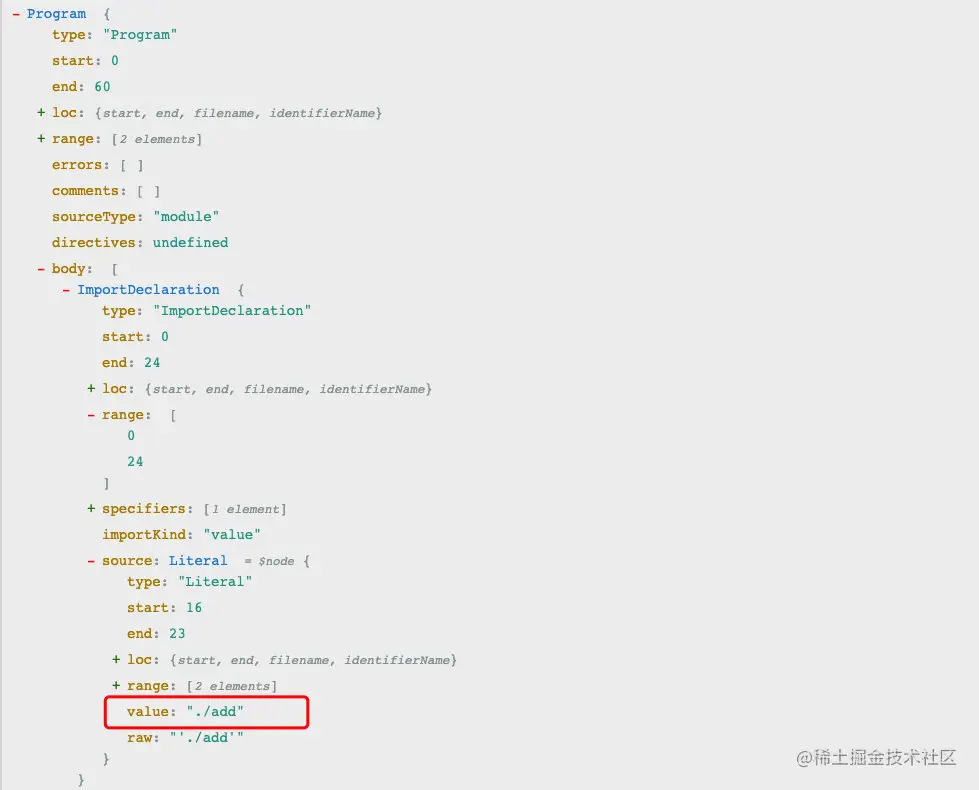Collapse the body array
This screenshot has height=790, width=979.
pos(41,269)
